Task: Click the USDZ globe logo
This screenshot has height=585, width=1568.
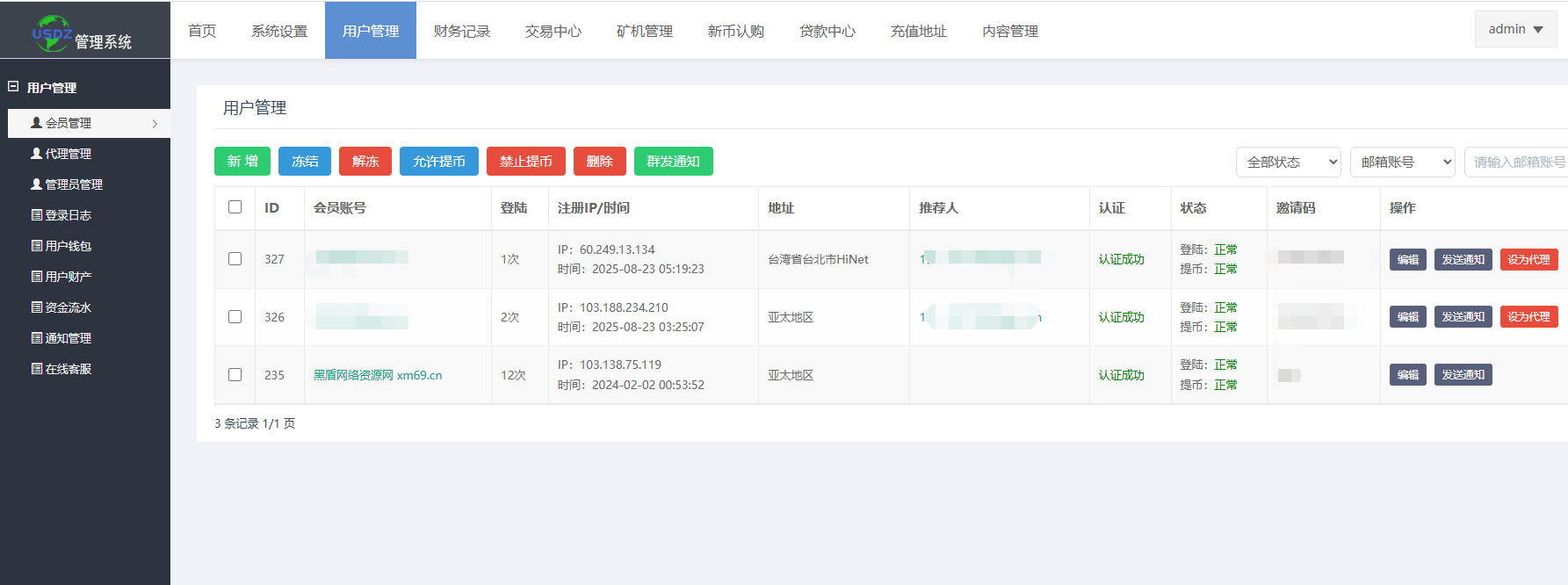Action: [x=51, y=32]
